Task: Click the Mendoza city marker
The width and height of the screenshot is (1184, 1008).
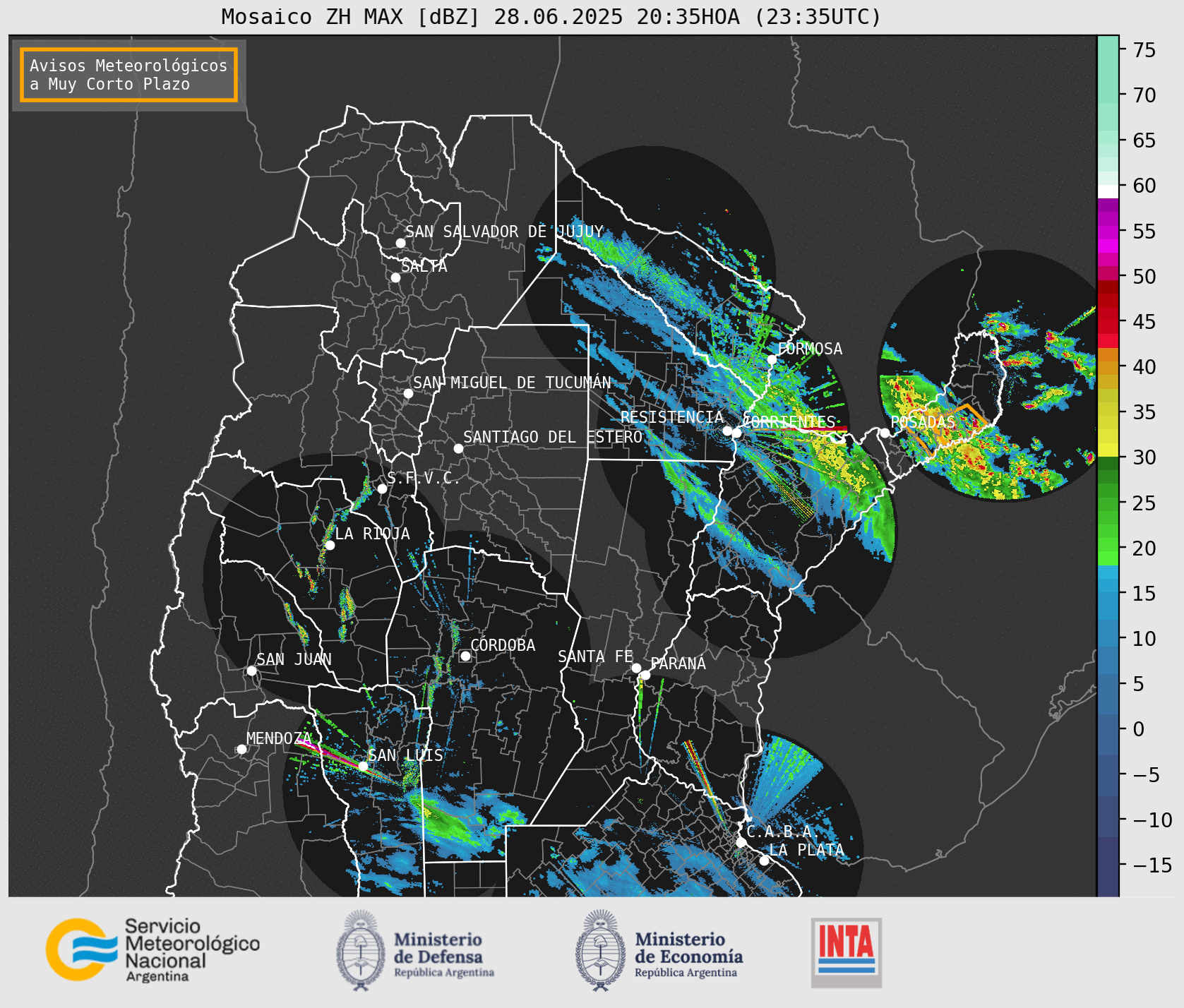Action: pyautogui.click(x=241, y=749)
